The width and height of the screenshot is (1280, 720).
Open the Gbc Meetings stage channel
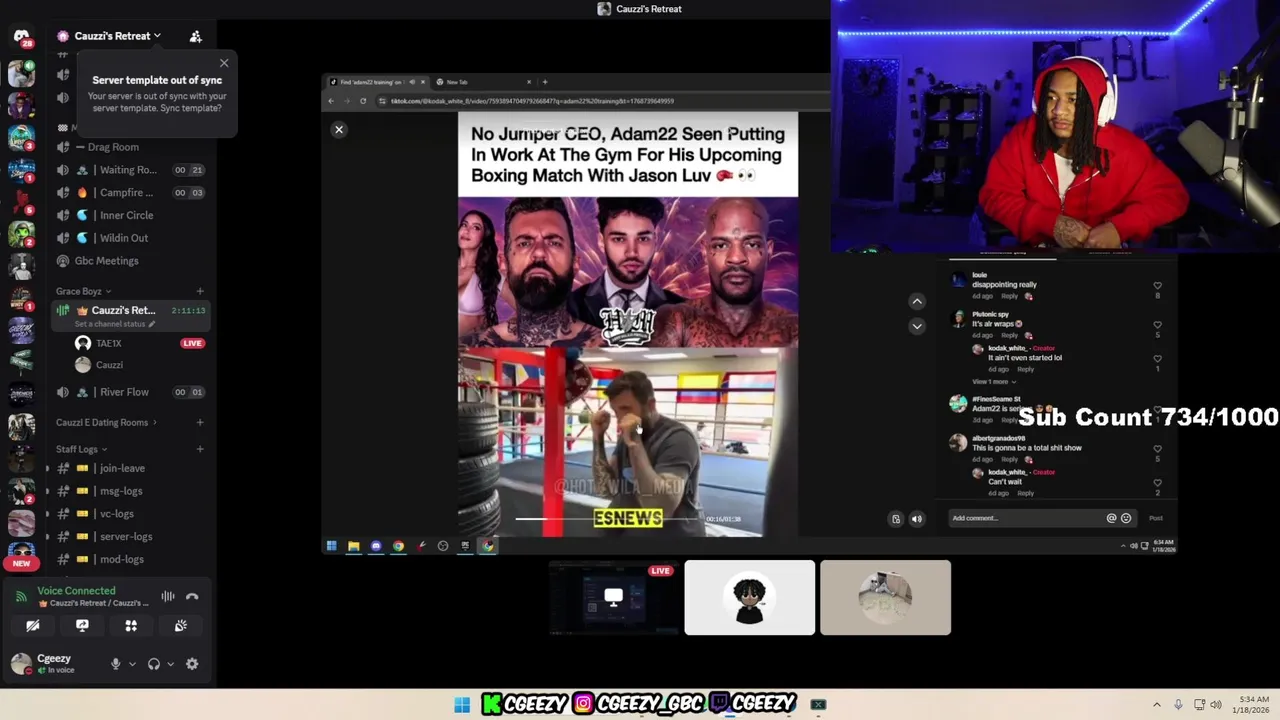pos(131,261)
